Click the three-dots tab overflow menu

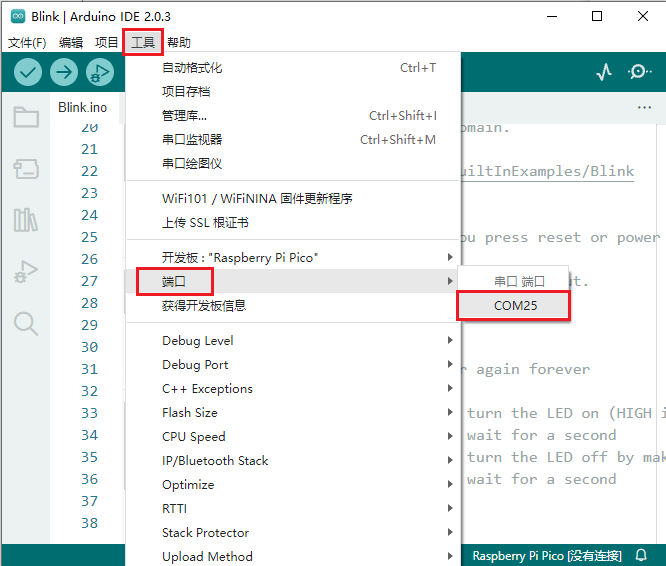pos(644,107)
